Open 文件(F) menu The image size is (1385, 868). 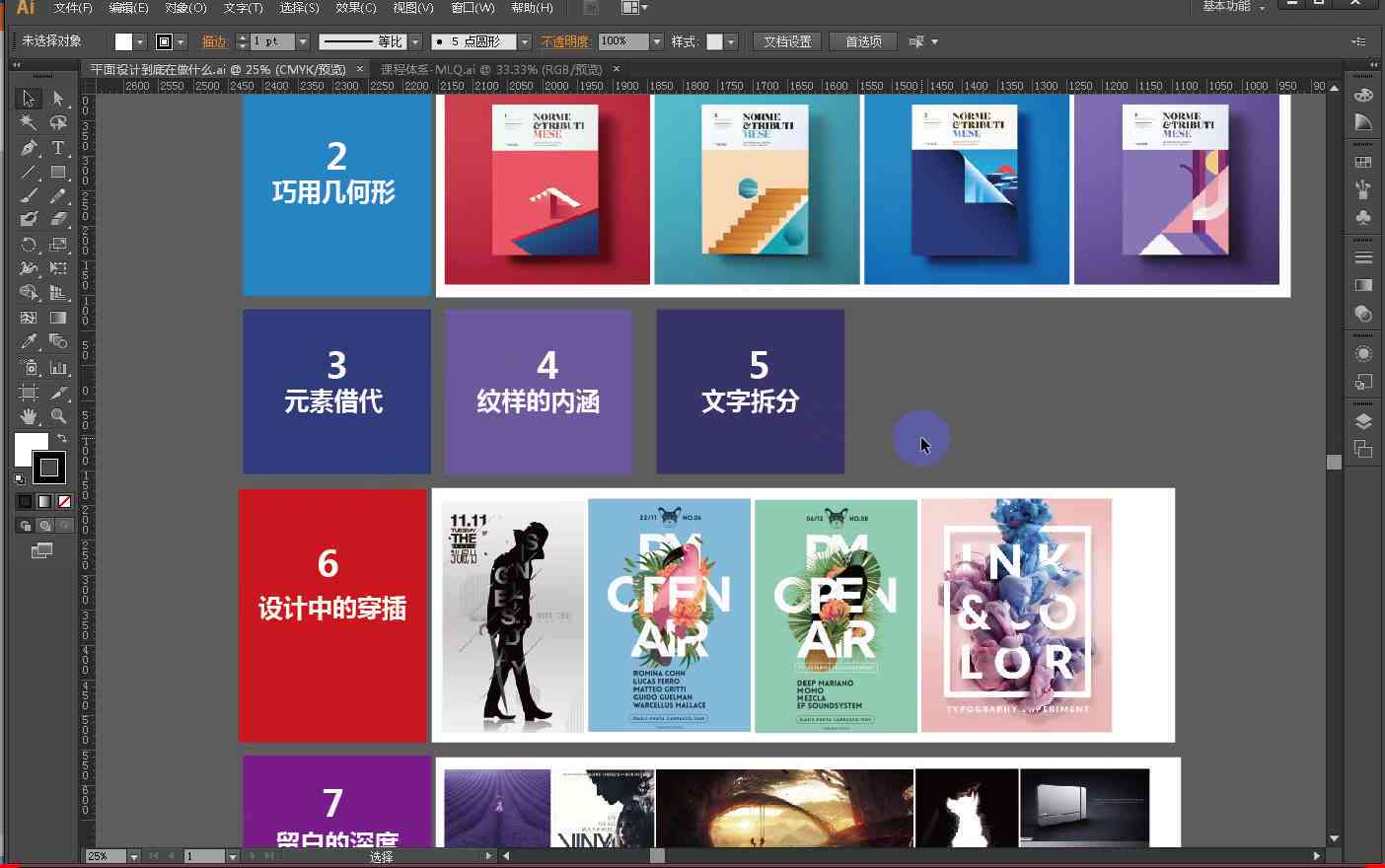[73, 8]
